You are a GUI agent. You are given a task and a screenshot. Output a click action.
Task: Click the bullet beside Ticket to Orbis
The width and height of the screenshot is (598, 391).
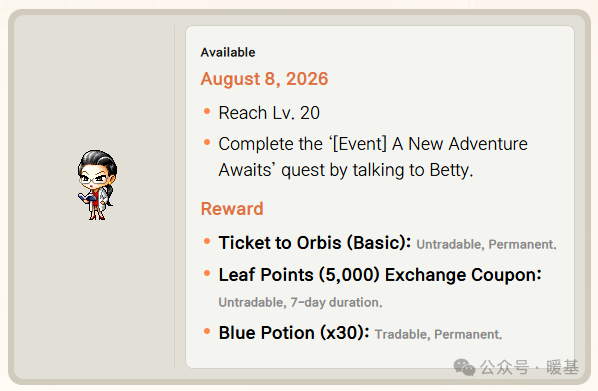pos(207,241)
